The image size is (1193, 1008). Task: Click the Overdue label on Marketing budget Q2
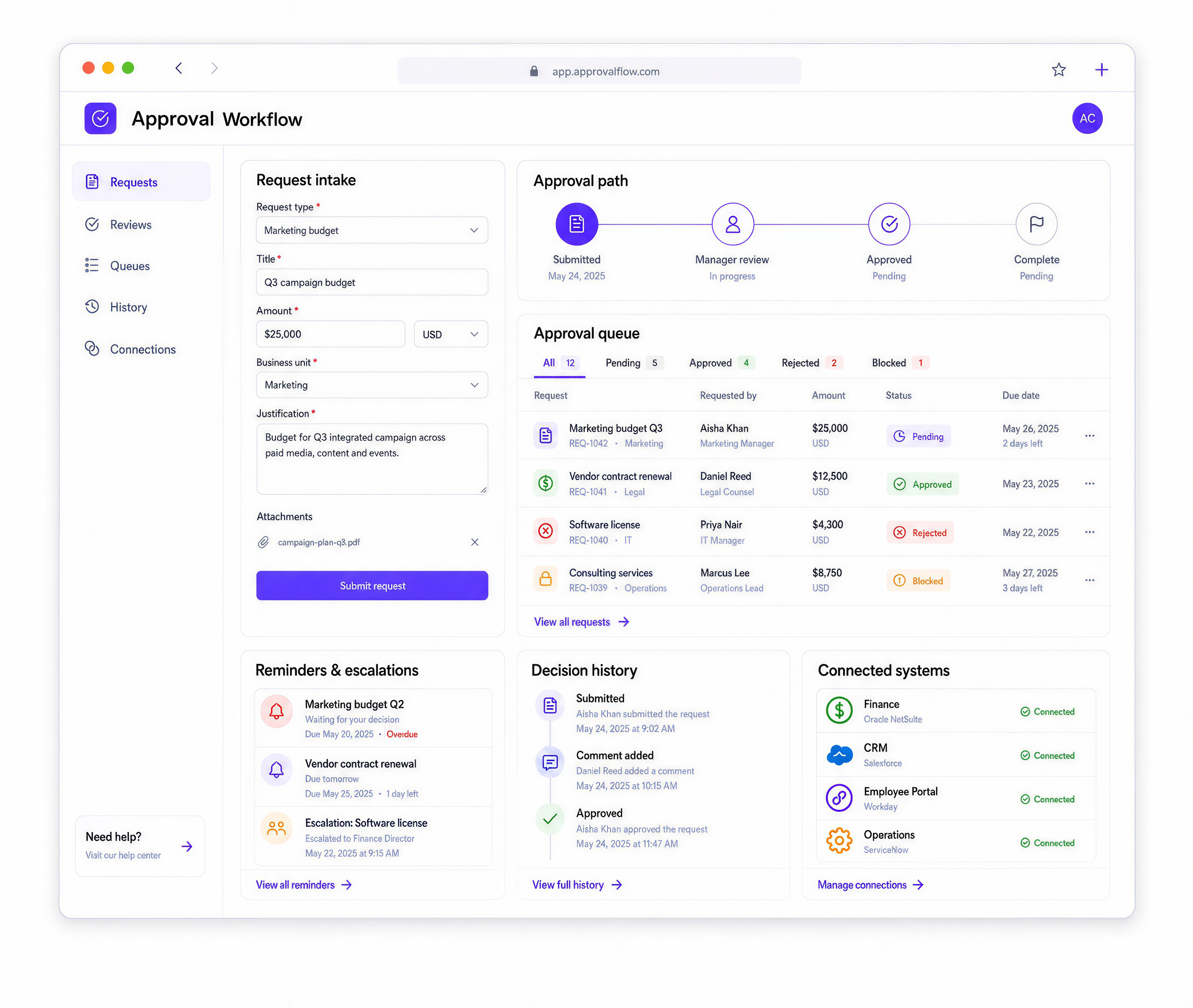(x=402, y=734)
